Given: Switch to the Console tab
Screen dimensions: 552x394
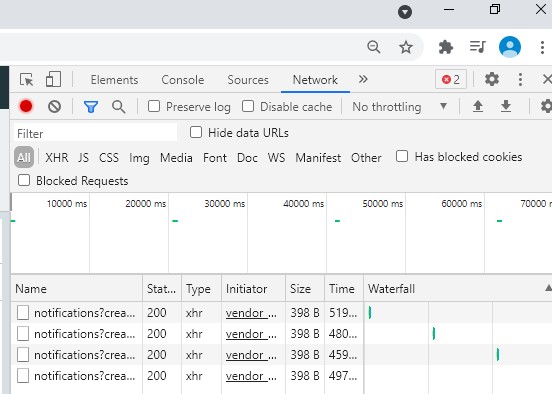Looking at the screenshot, I should point(183,80).
